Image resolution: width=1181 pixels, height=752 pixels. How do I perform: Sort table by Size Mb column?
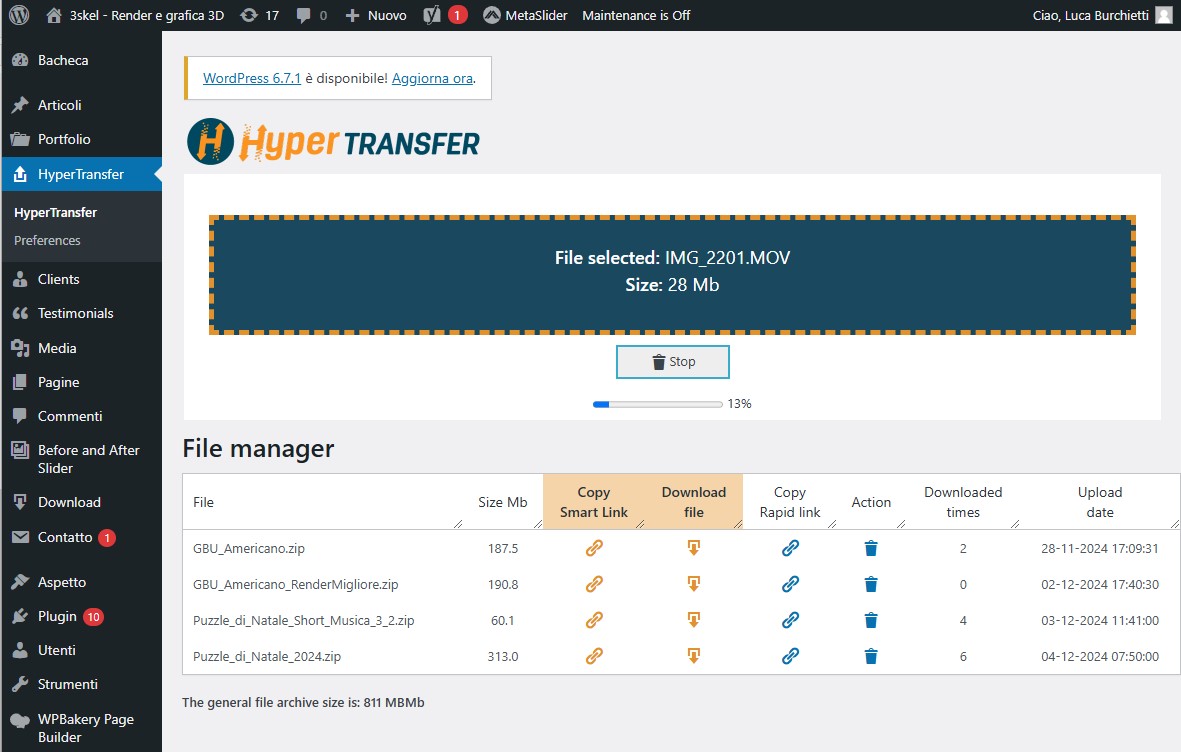click(502, 502)
